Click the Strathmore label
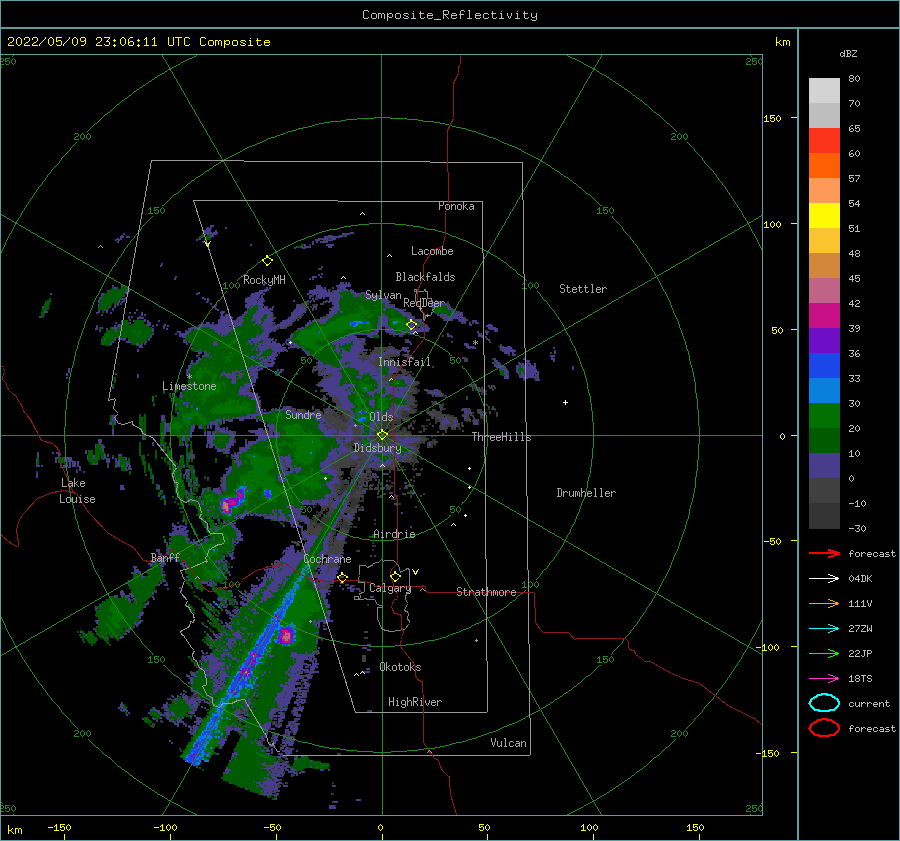This screenshot has height=841, width=900. click(486, 592)
